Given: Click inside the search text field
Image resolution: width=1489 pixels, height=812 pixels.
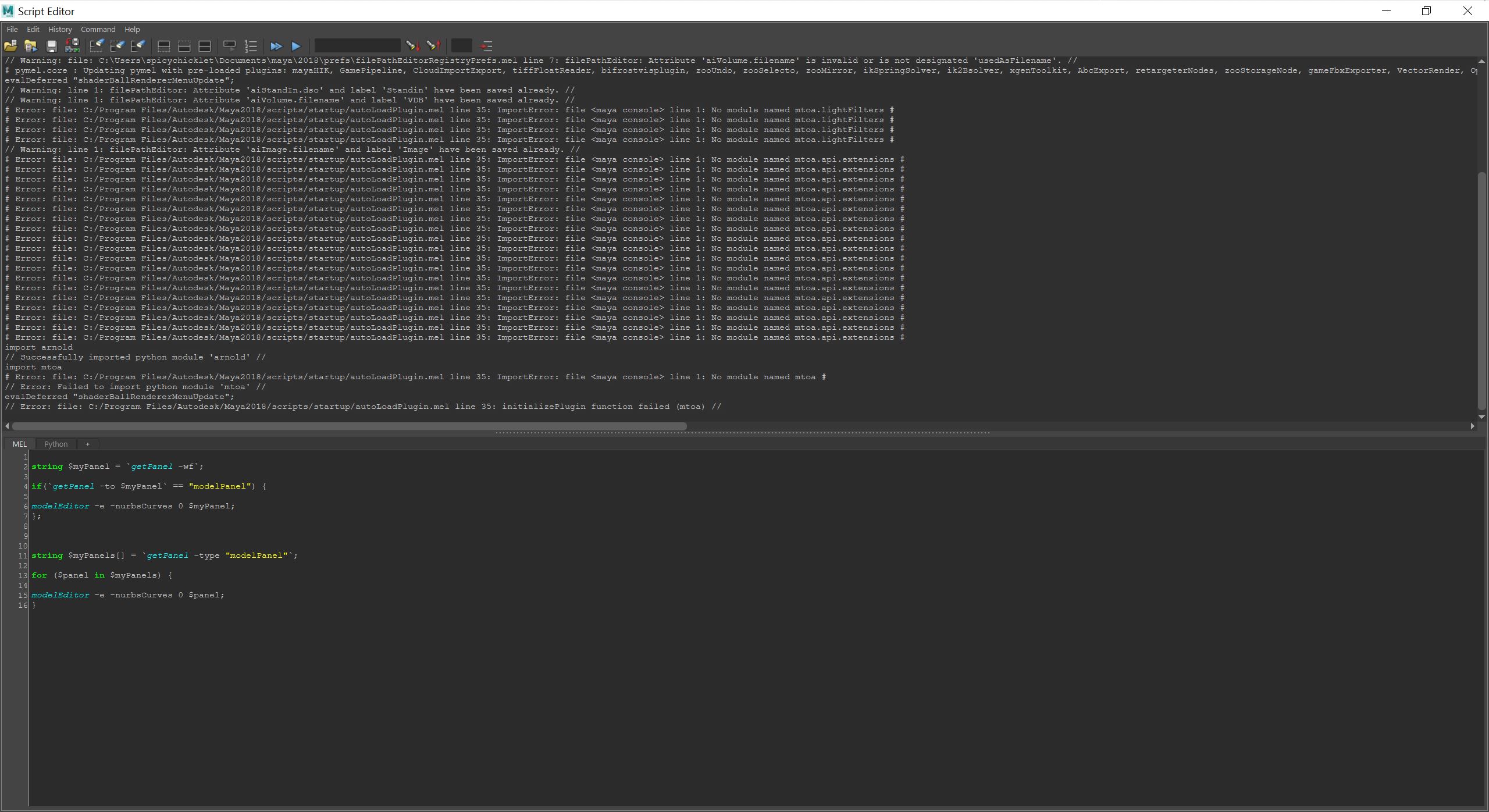Looking at the screenshot, I should tap(357, 45).
